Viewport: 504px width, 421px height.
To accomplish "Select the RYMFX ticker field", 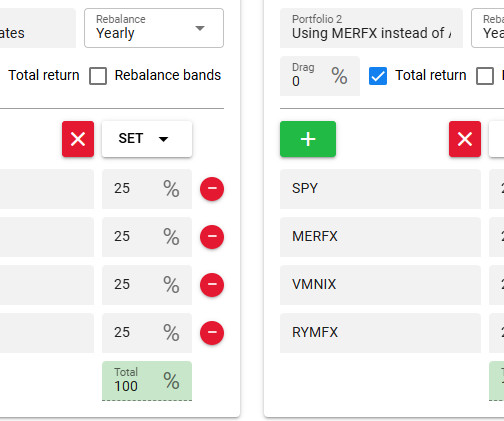I will coord(380,333).
